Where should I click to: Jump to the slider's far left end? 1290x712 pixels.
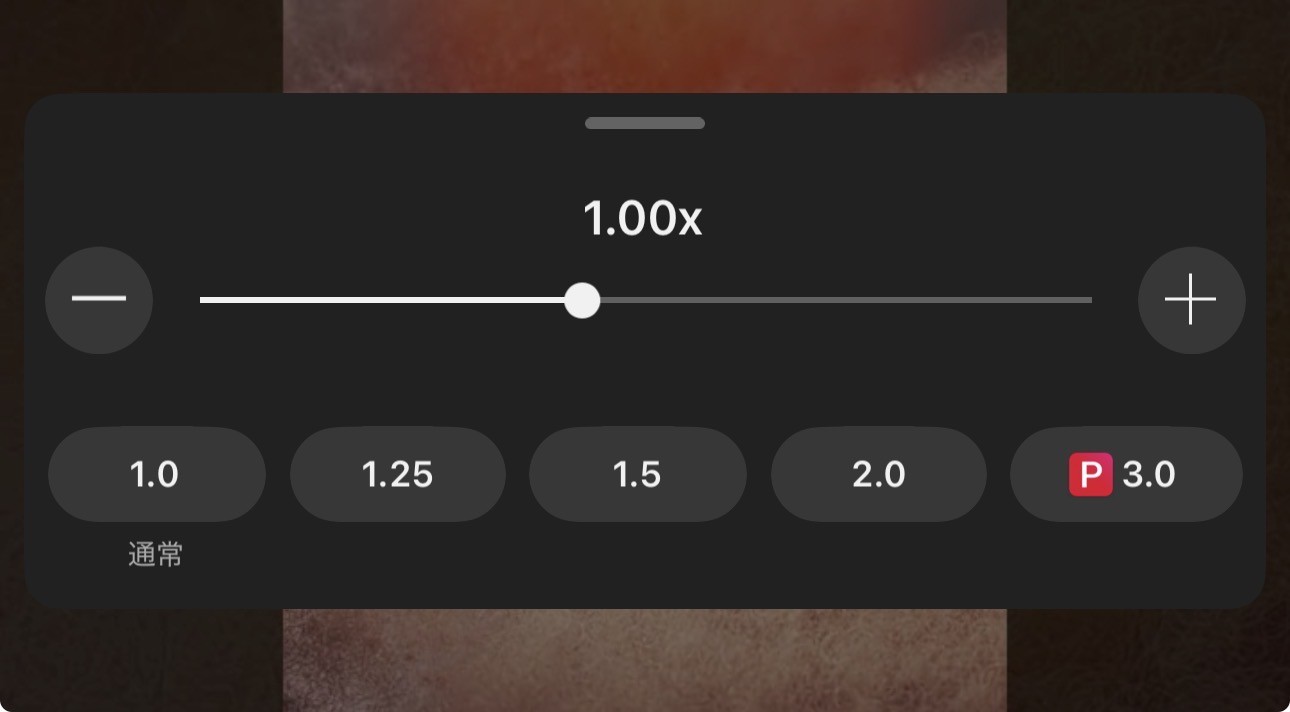(x=204, y=300)
